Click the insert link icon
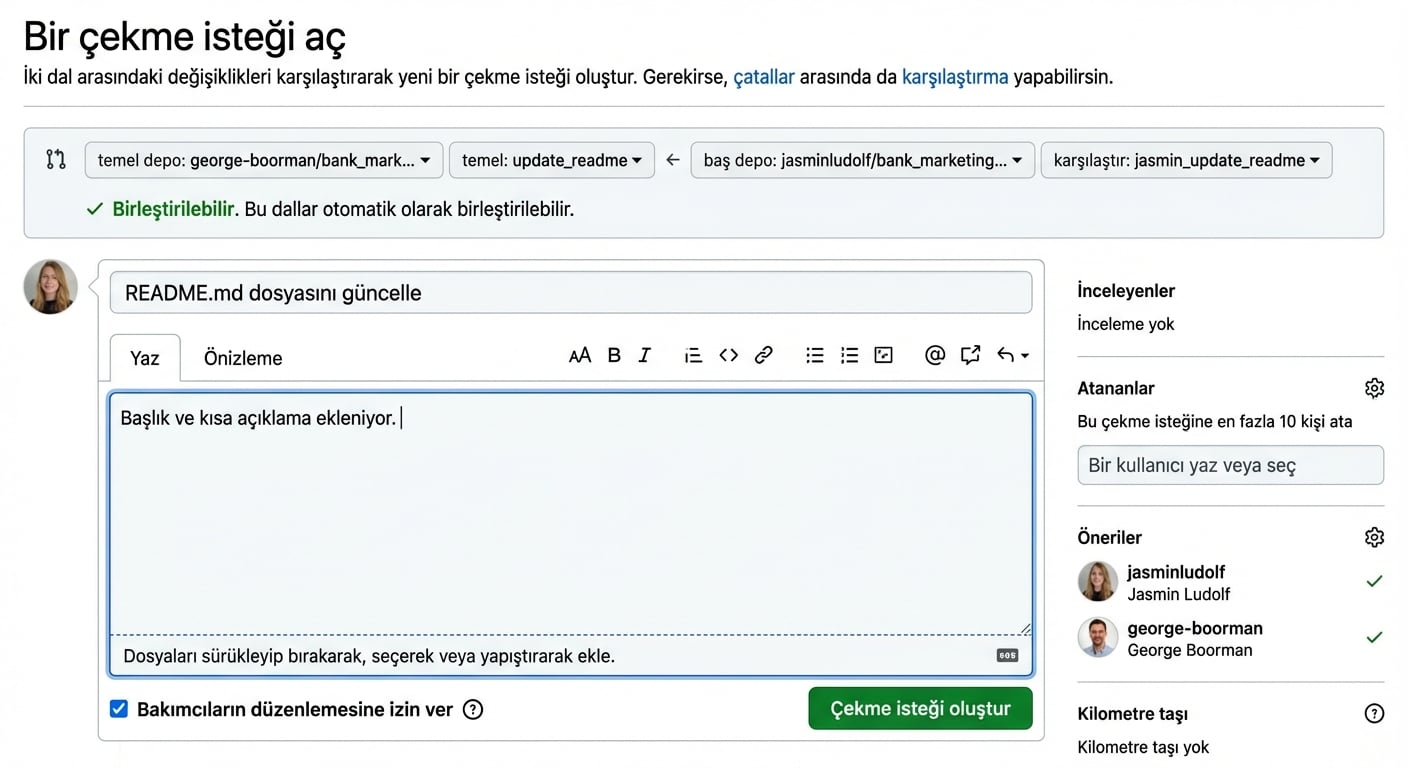The width and height of the screenshot is (1408, 768). pyautogui.click(x=763, y=355)
